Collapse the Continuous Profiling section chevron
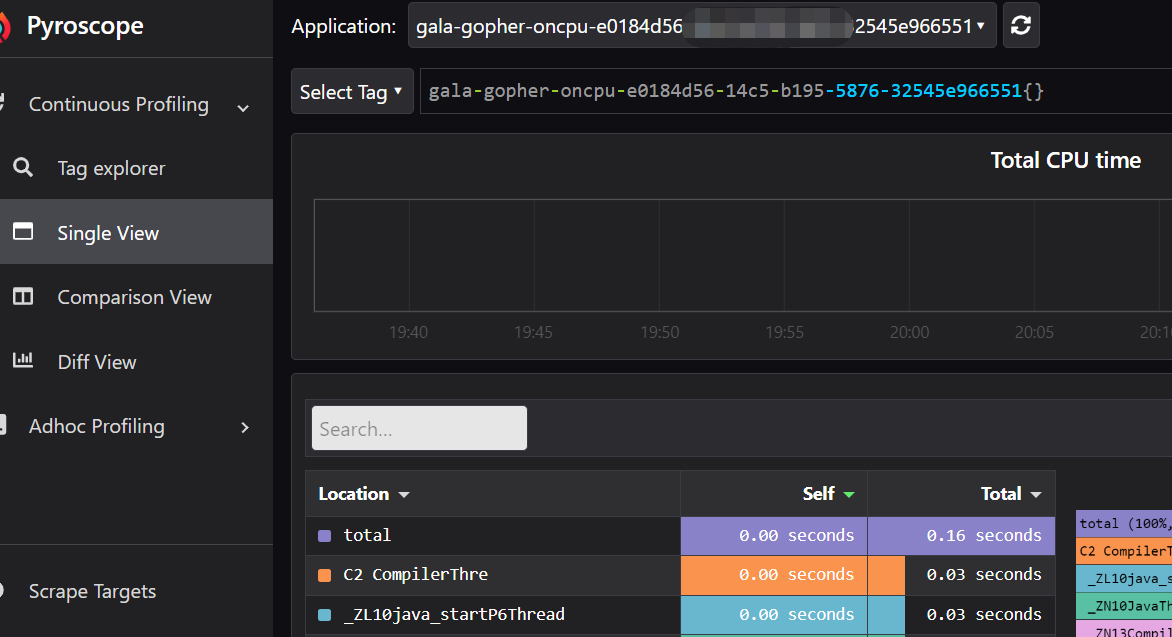The height and width of the screenshot is (637, 1172). tap(243, 107)
